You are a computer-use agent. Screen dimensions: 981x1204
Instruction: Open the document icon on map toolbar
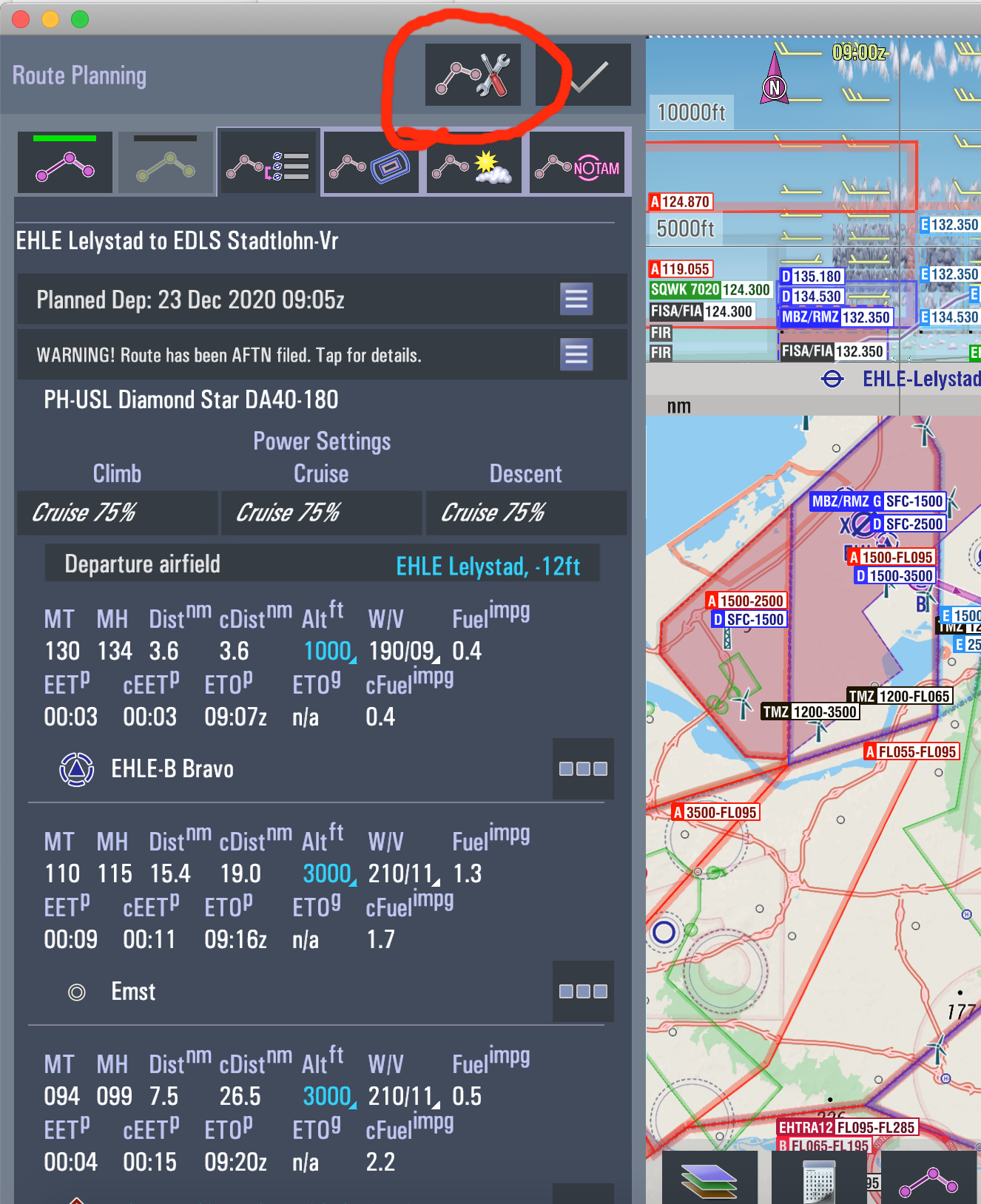[819, 1179]
